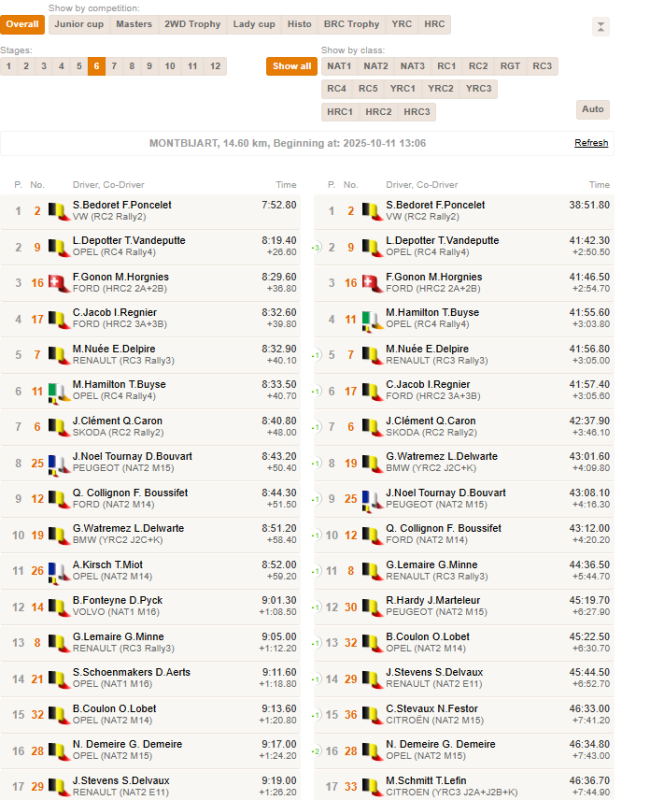
Task: Click flag beside G.Watremez in right table
Action: (x=372, y=463)
